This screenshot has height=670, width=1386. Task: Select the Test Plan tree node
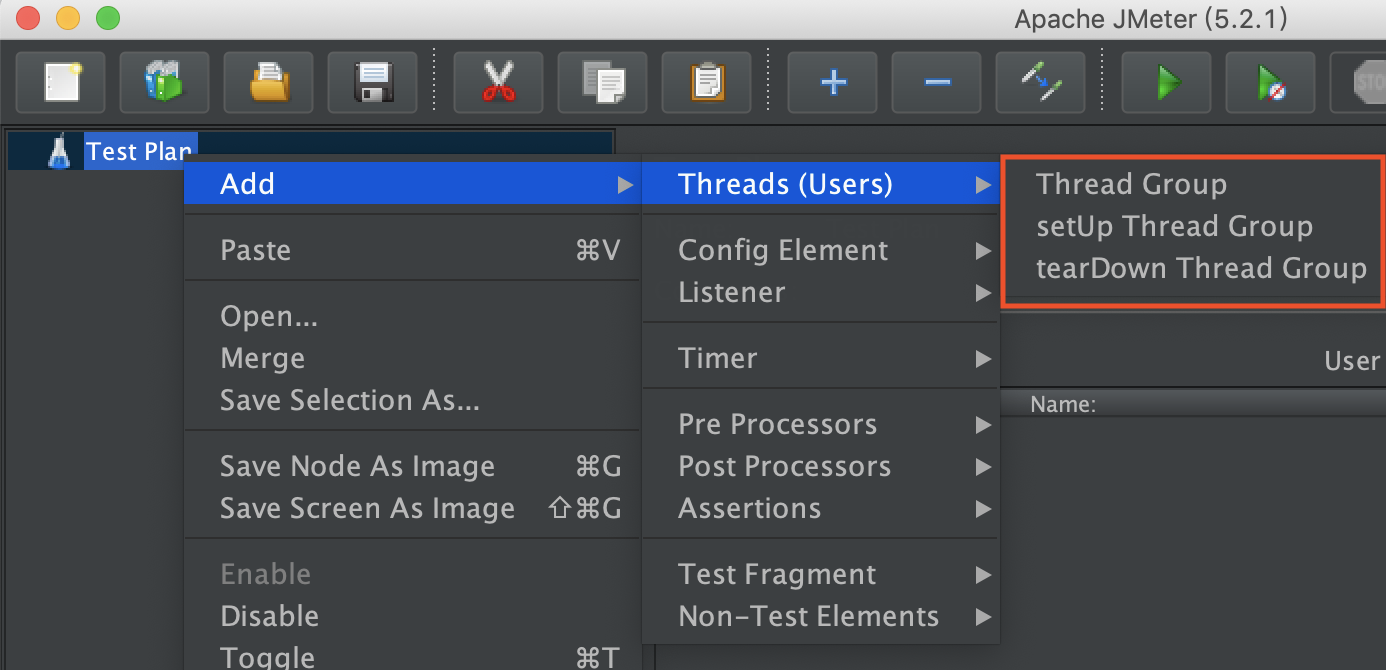click(138, 151)
